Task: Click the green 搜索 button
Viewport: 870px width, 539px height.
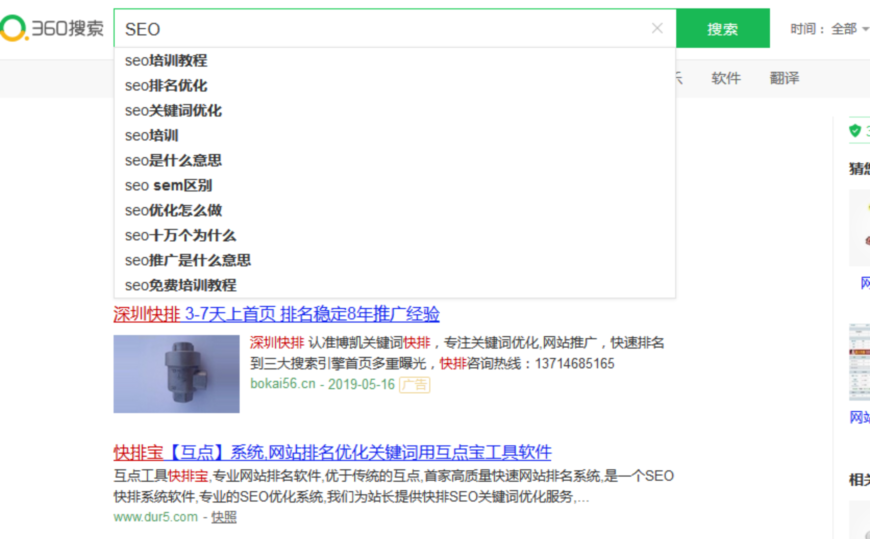Action: pos(722,28)
